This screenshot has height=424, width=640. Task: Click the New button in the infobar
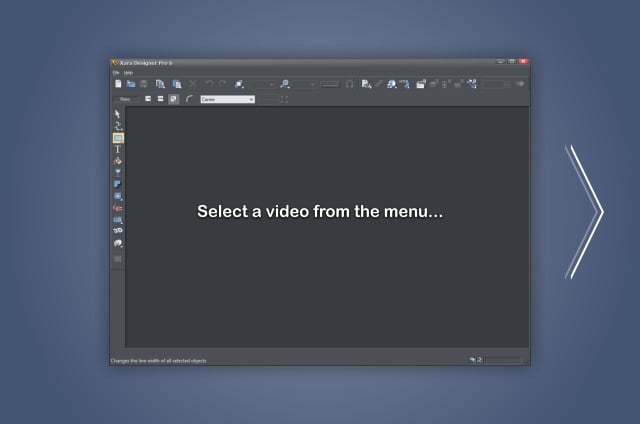pos(126,99)
